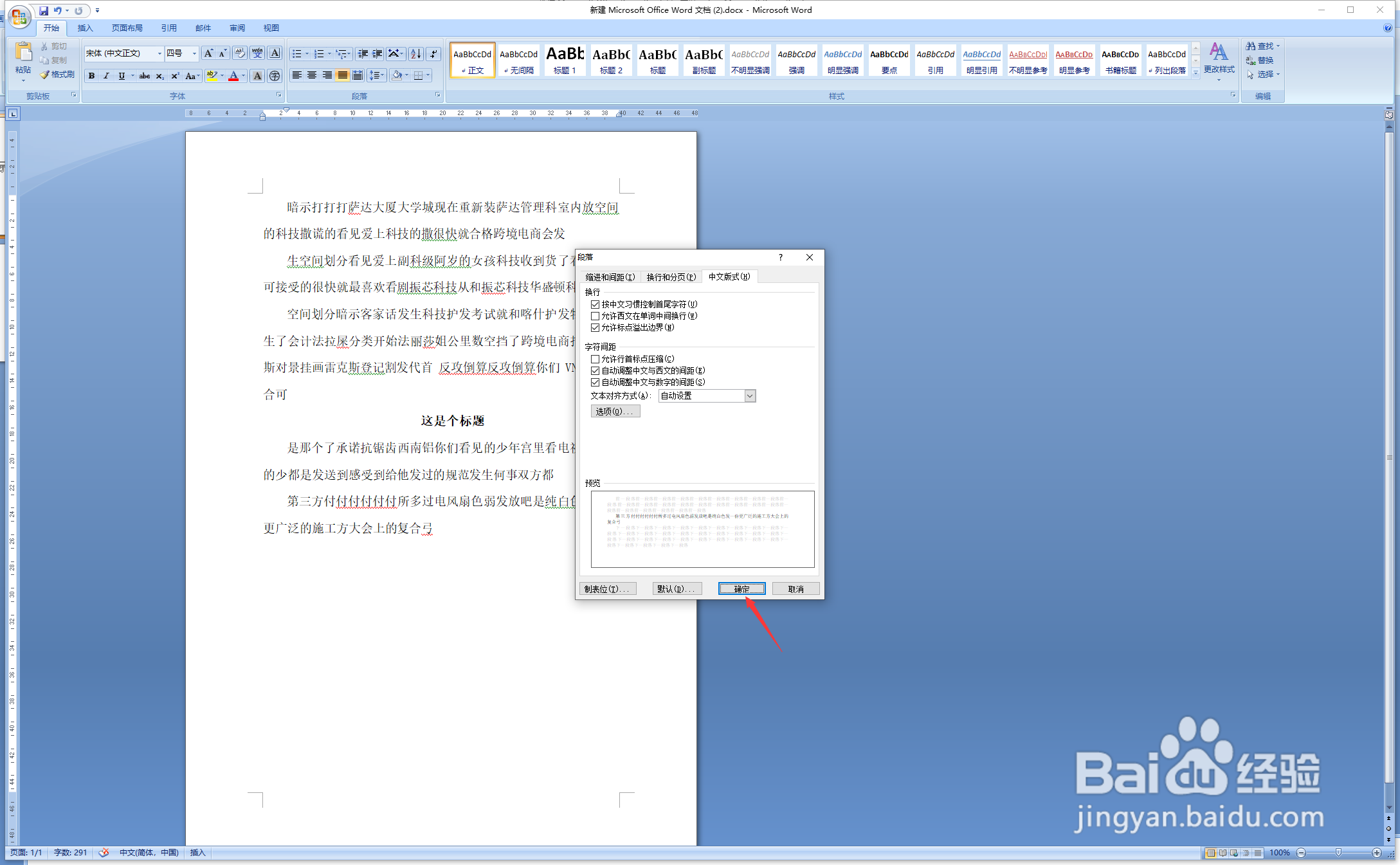
Task: Open 文本对齐方式 dropdown
Action: click(750, 396)
